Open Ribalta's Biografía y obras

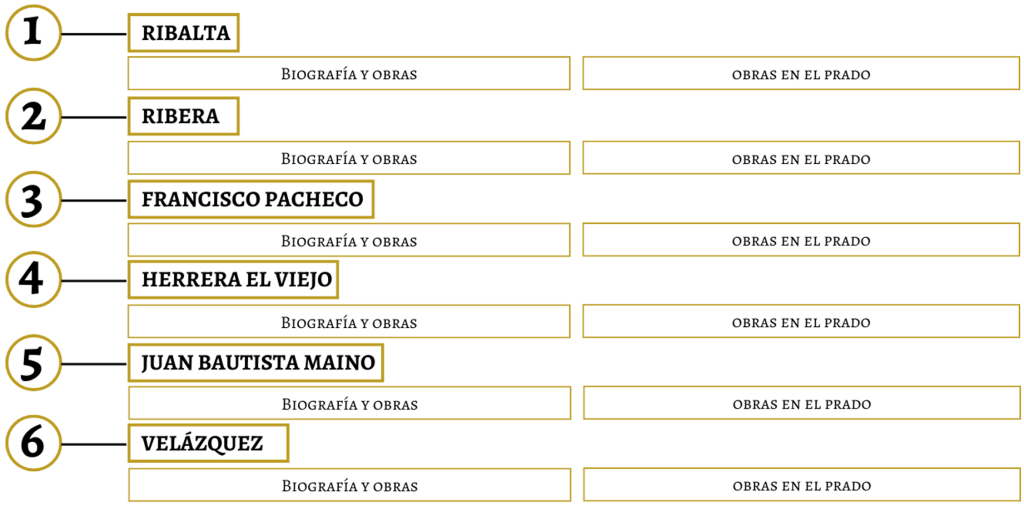click(x=349, y=74)
